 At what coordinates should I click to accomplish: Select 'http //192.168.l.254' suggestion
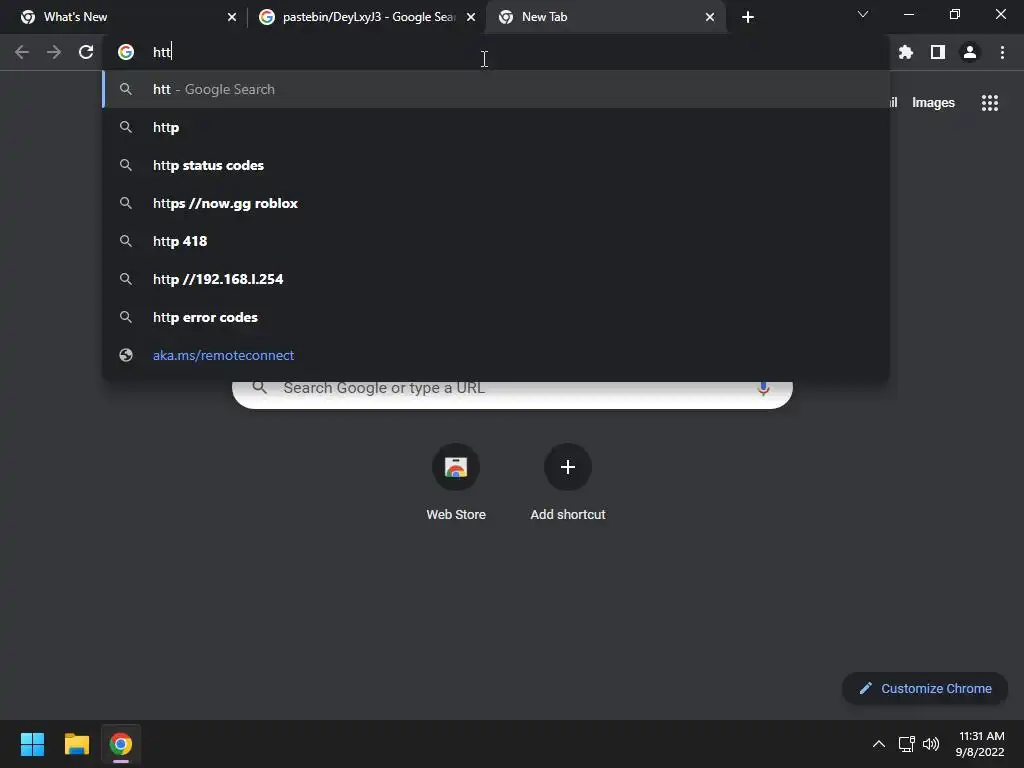(496, 279)
